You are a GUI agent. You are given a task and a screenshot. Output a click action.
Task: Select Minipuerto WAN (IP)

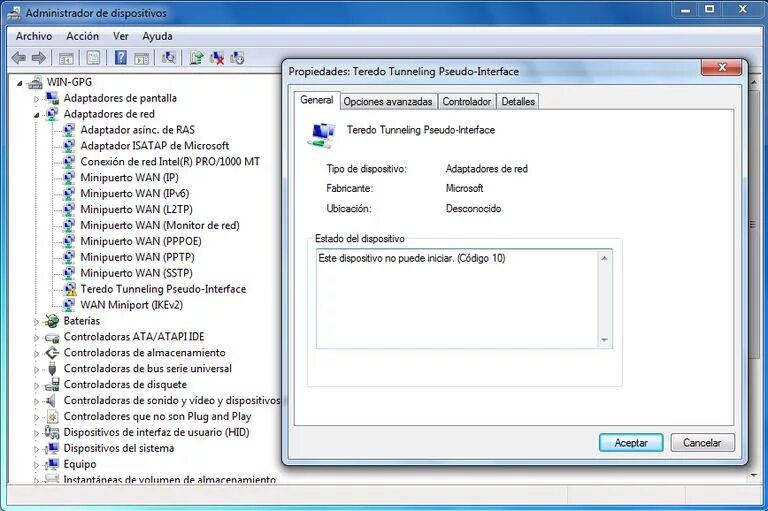(x=129, y=177)
